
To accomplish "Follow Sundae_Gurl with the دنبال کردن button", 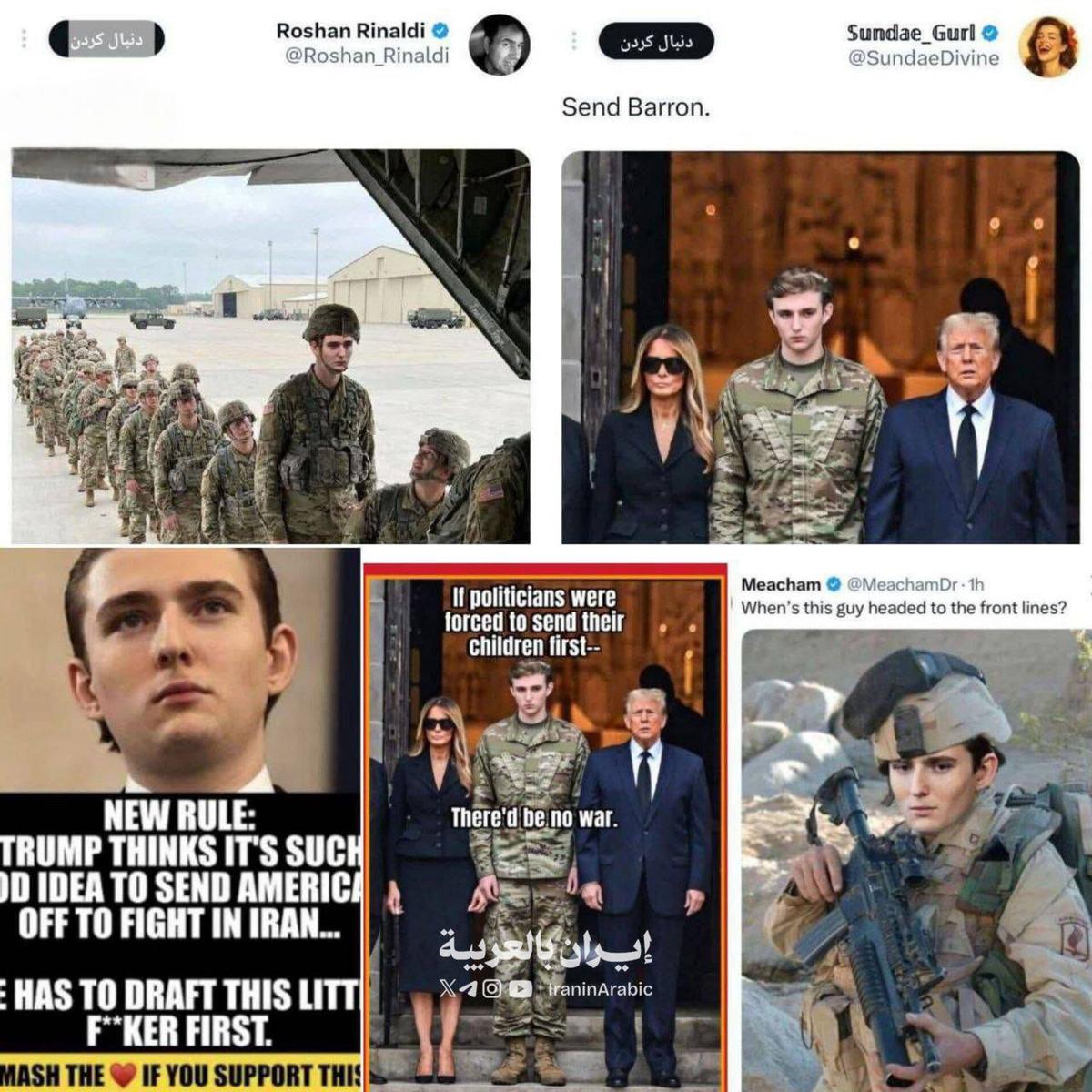I will pyautogui.click(x=656, y=42).
